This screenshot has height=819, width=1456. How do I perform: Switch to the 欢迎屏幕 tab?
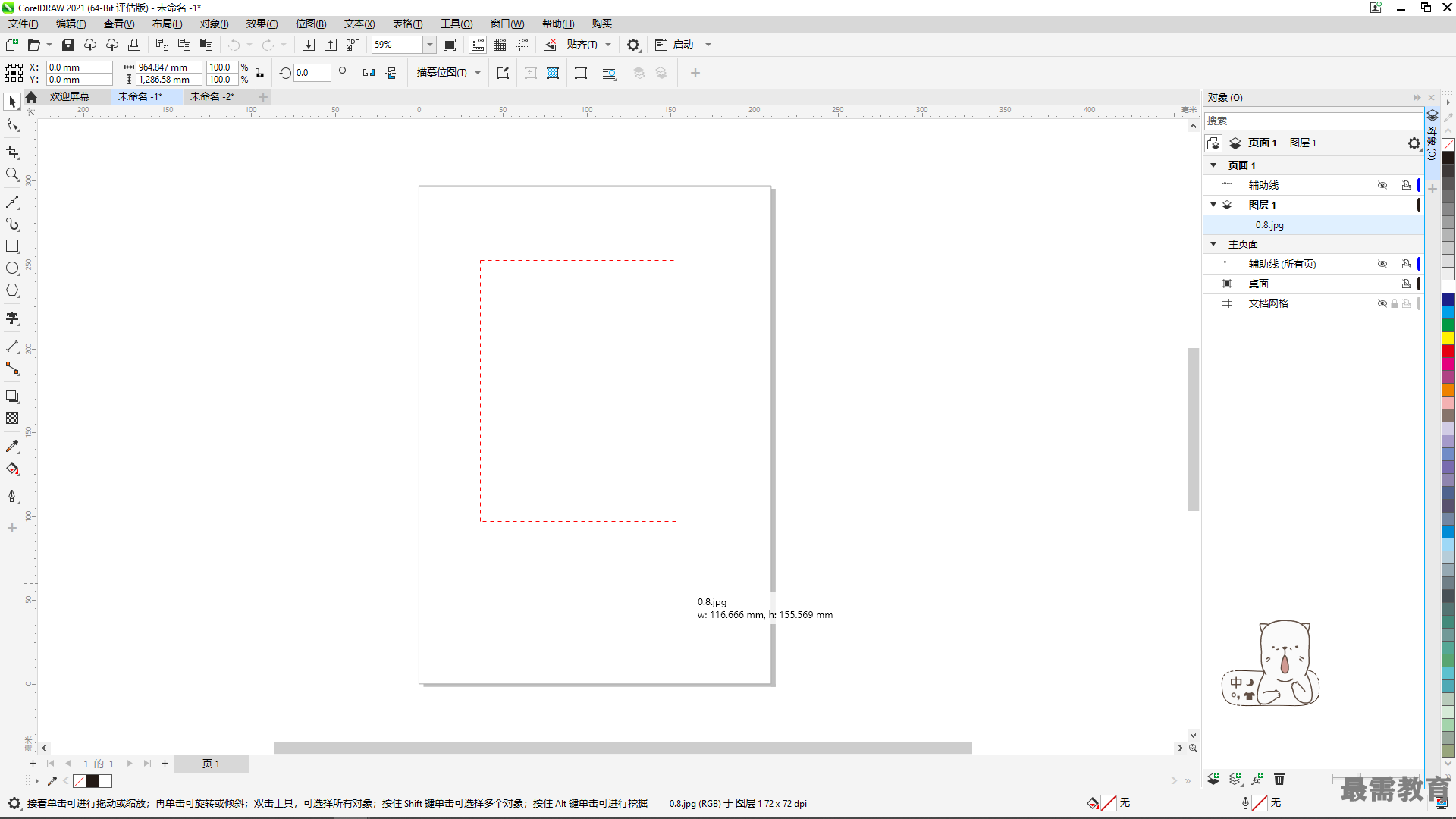[x=70, y=96]
